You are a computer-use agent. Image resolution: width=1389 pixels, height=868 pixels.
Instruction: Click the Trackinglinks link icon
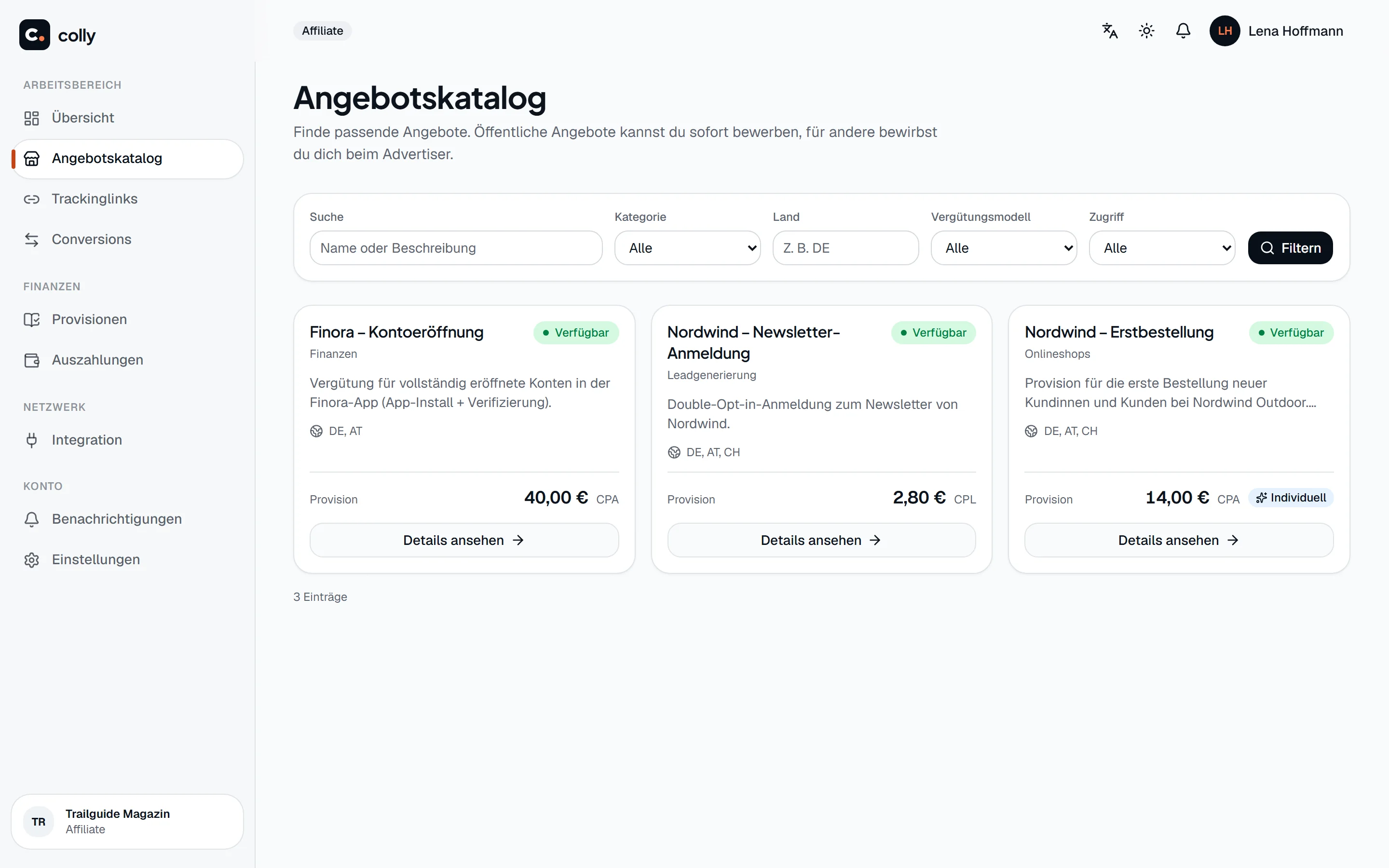click(x=31, y=199)
